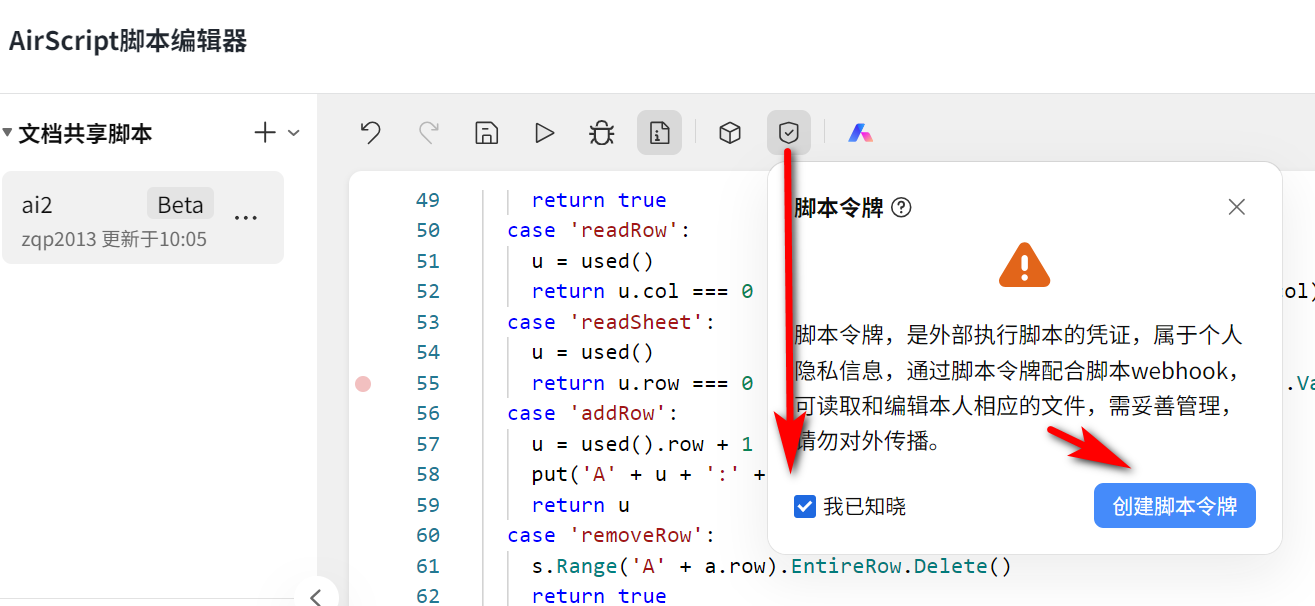This screenshot has height=606, width=1315.
Task: Click the help icon beside 脚本令牌
Action: 901,207
